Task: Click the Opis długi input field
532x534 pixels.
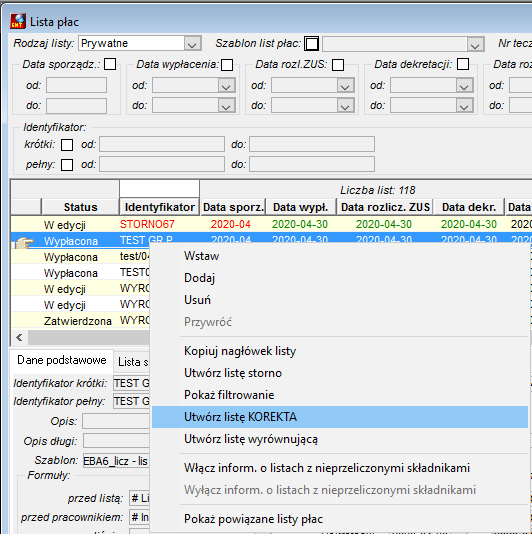Action: pyautogui.click(x=116, y=441)
